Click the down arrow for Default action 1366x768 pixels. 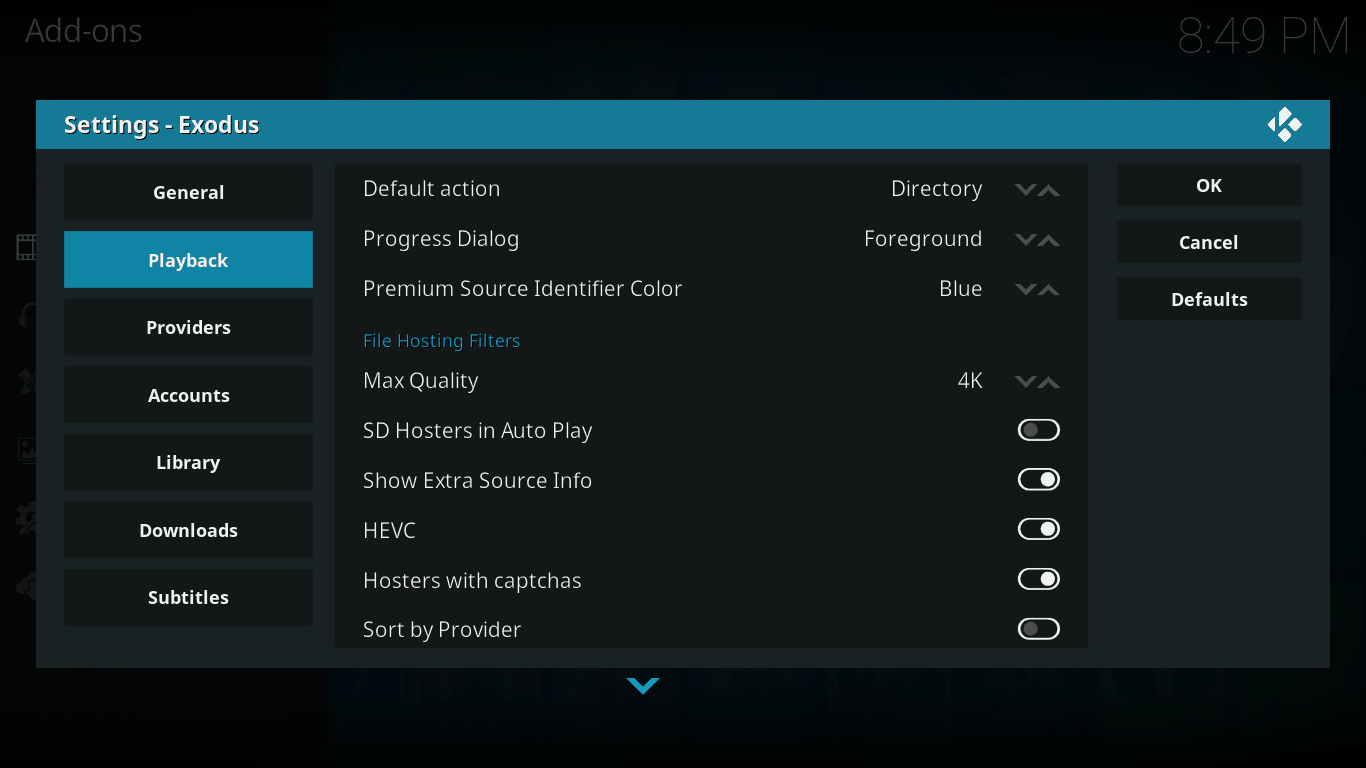1025,190
